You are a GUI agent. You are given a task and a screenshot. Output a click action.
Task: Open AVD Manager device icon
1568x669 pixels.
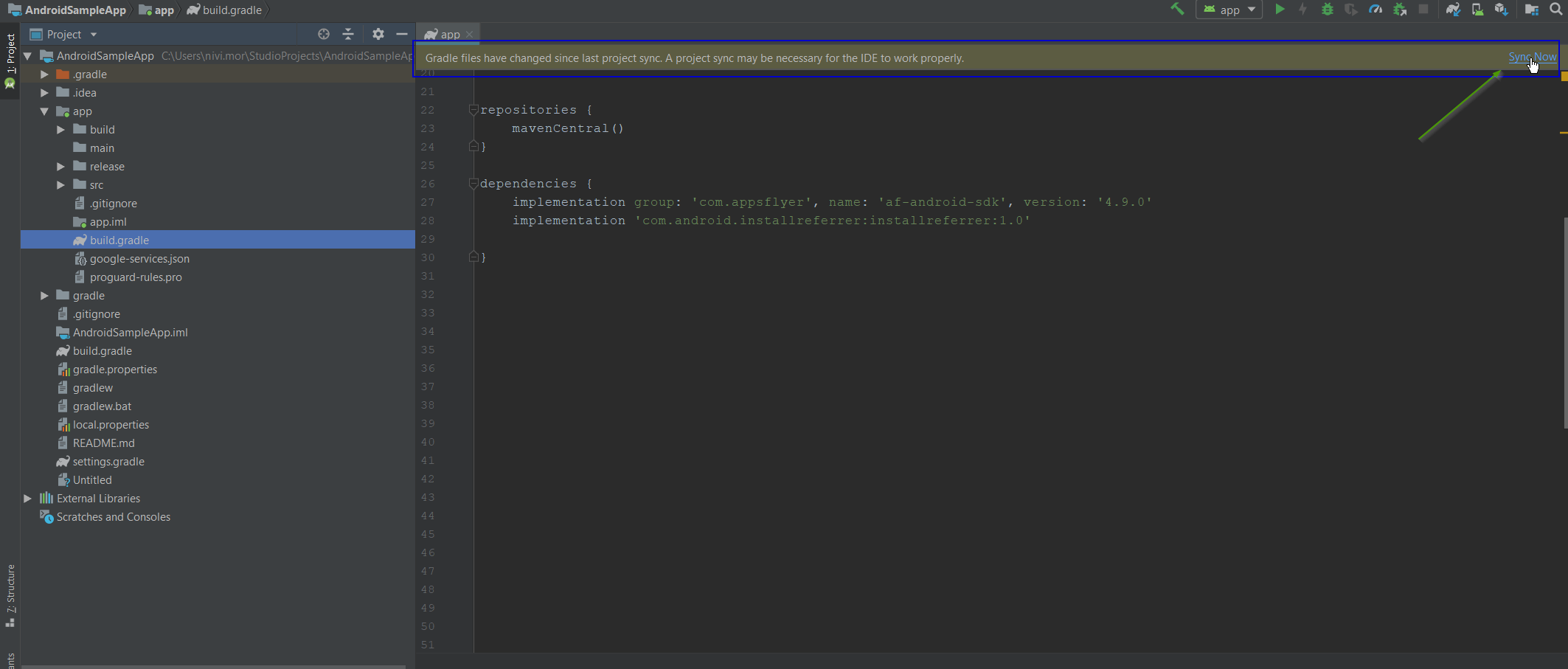[x=1477, y=10]
